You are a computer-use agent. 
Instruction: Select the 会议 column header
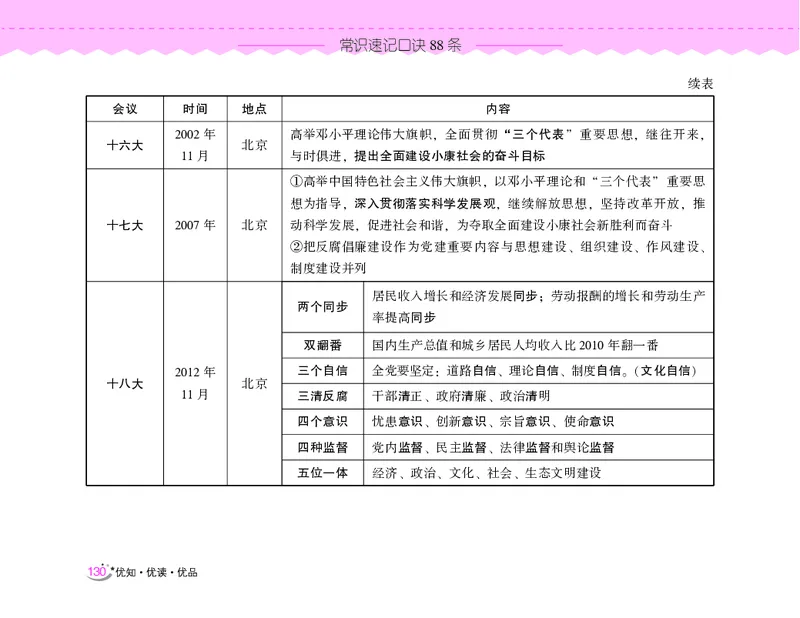point(126,110)
